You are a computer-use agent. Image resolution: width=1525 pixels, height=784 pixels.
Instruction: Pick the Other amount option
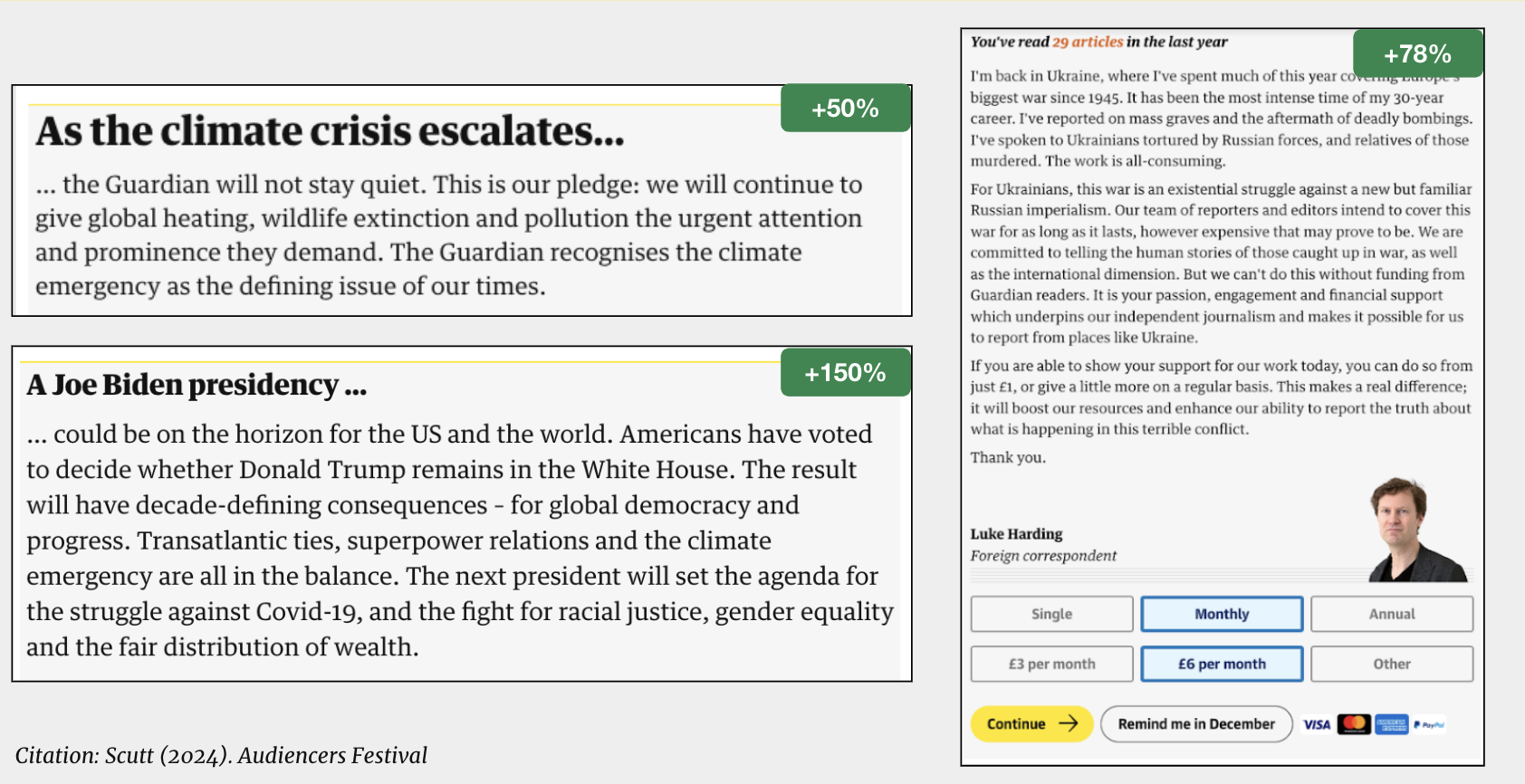[x=1392, y=664]
